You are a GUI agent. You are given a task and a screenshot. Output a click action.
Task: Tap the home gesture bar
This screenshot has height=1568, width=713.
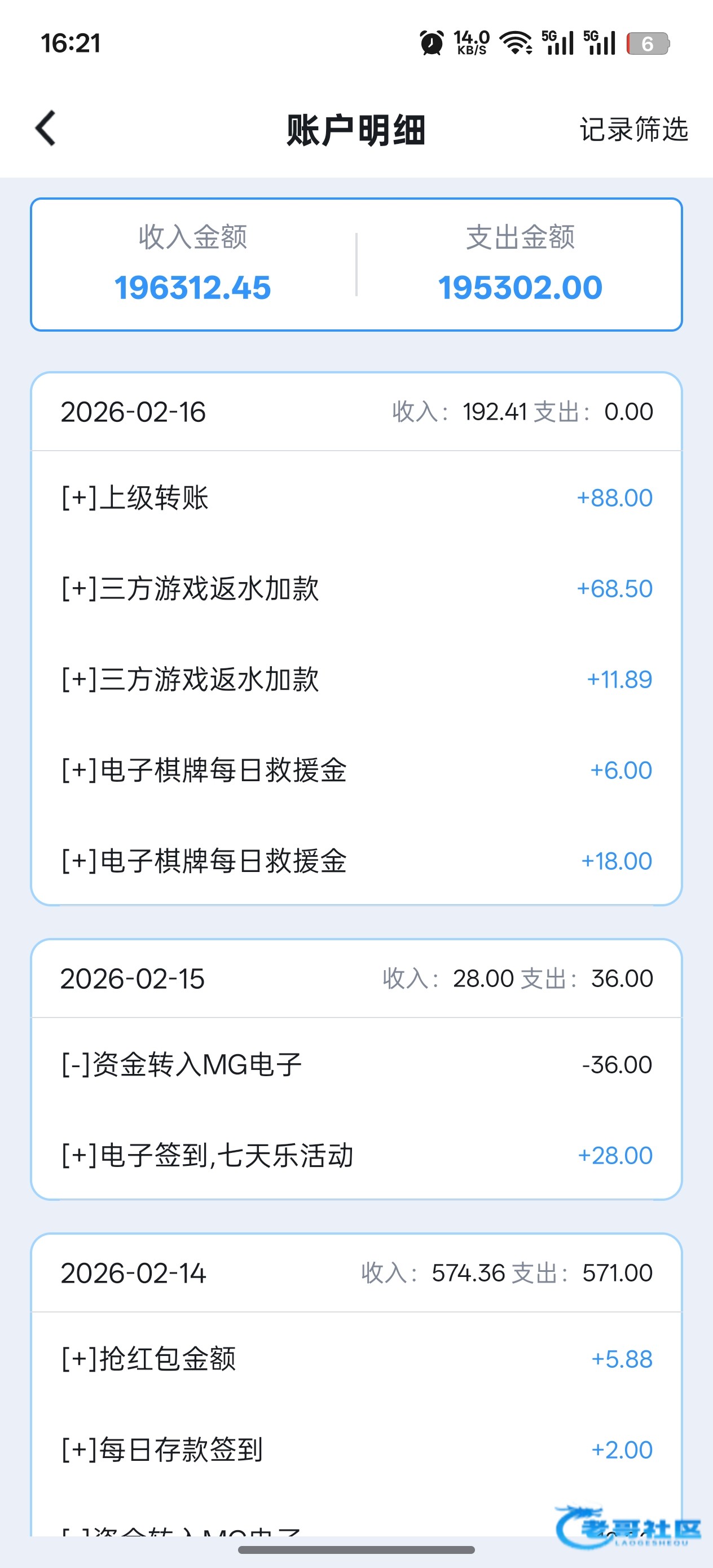coord(356,1550)
